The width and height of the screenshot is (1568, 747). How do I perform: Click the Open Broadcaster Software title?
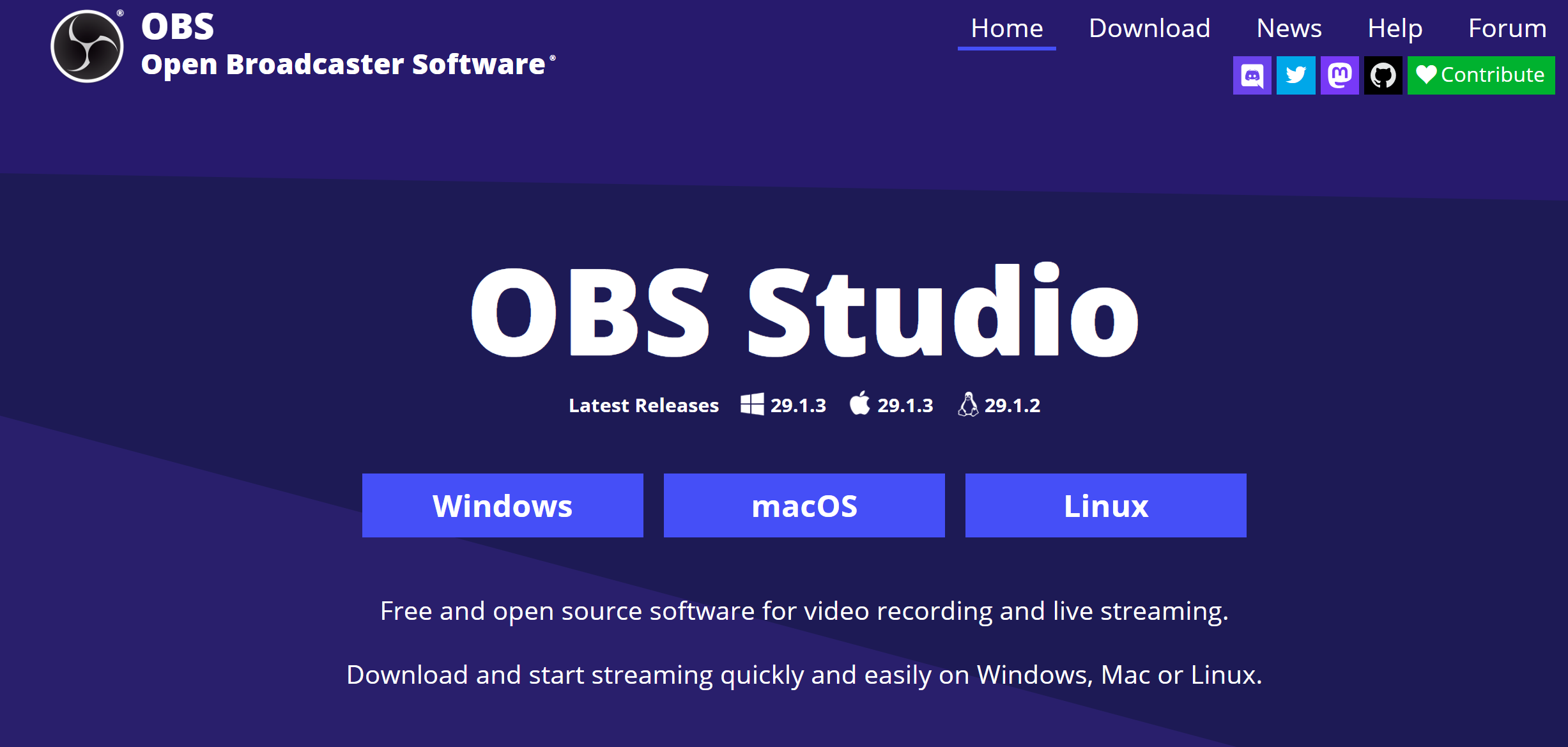click(348, 65)
